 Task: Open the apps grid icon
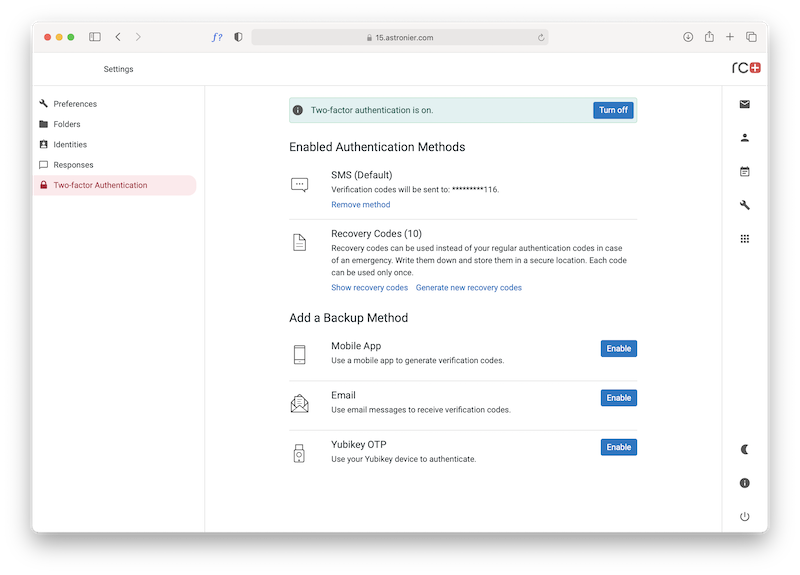(x=744, y=239)
